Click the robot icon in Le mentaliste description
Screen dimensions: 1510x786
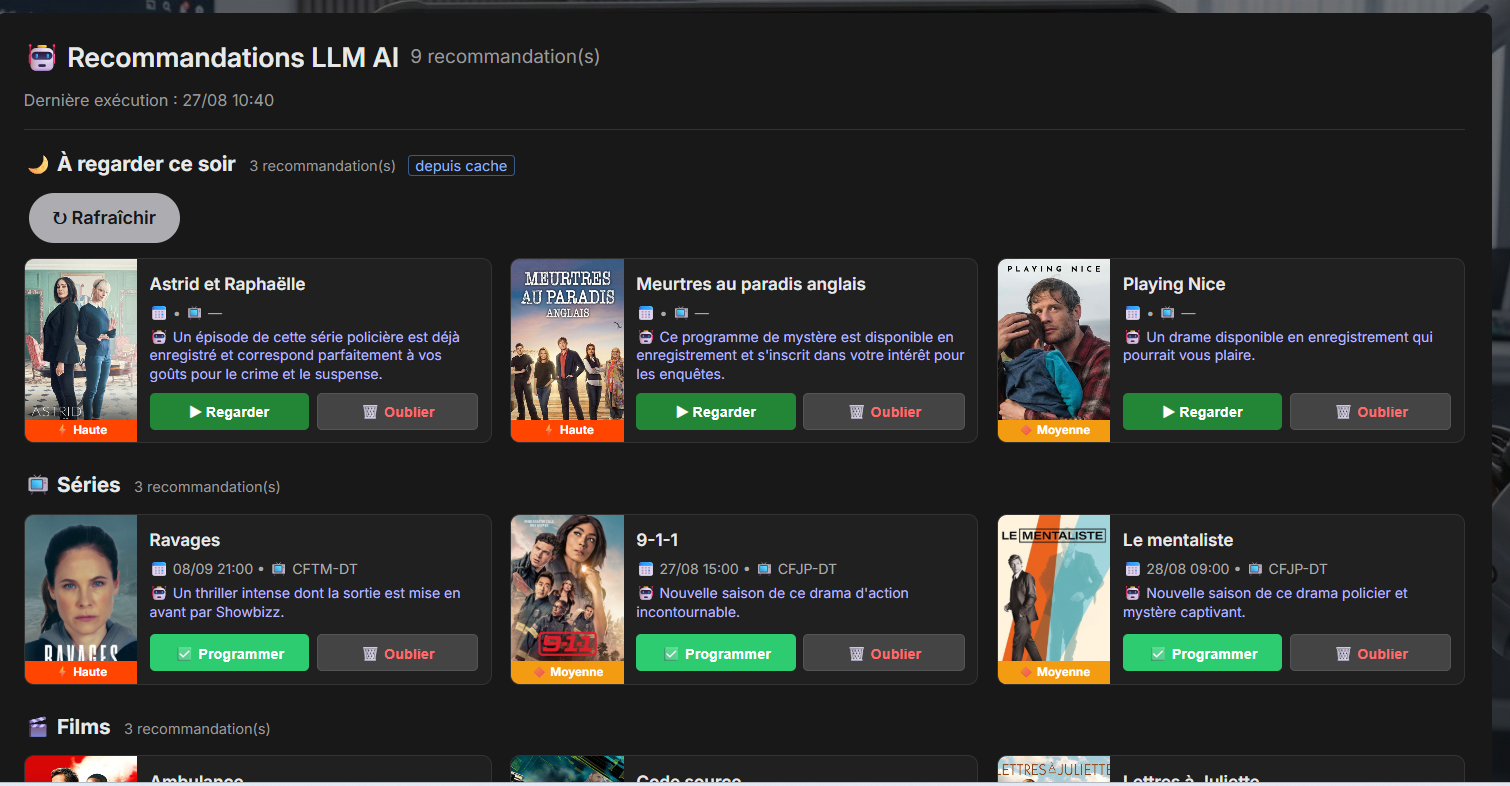click(1132, 593)
